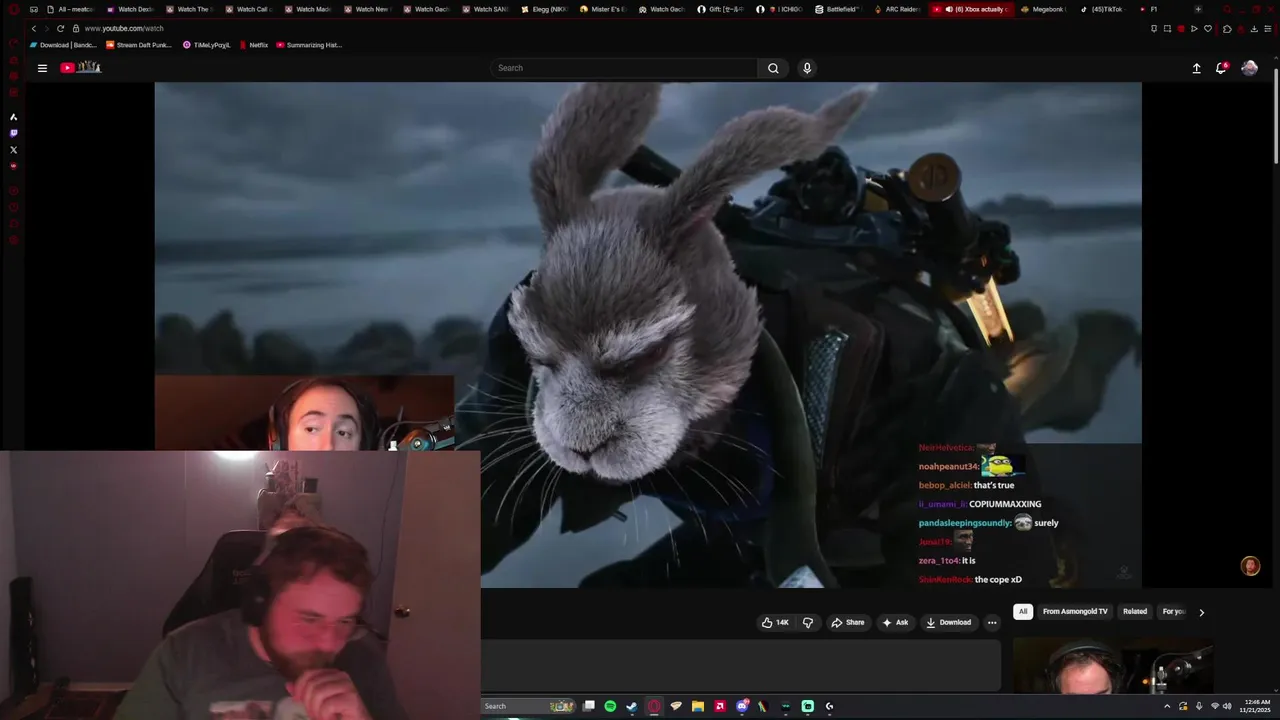1280x720 pixels.
Task: Open browser downloads icon in toolbar
Action: (x=1254, y=28)
